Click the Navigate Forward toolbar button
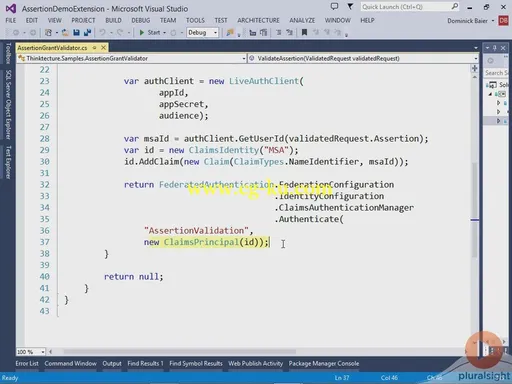 click(33, 33)
